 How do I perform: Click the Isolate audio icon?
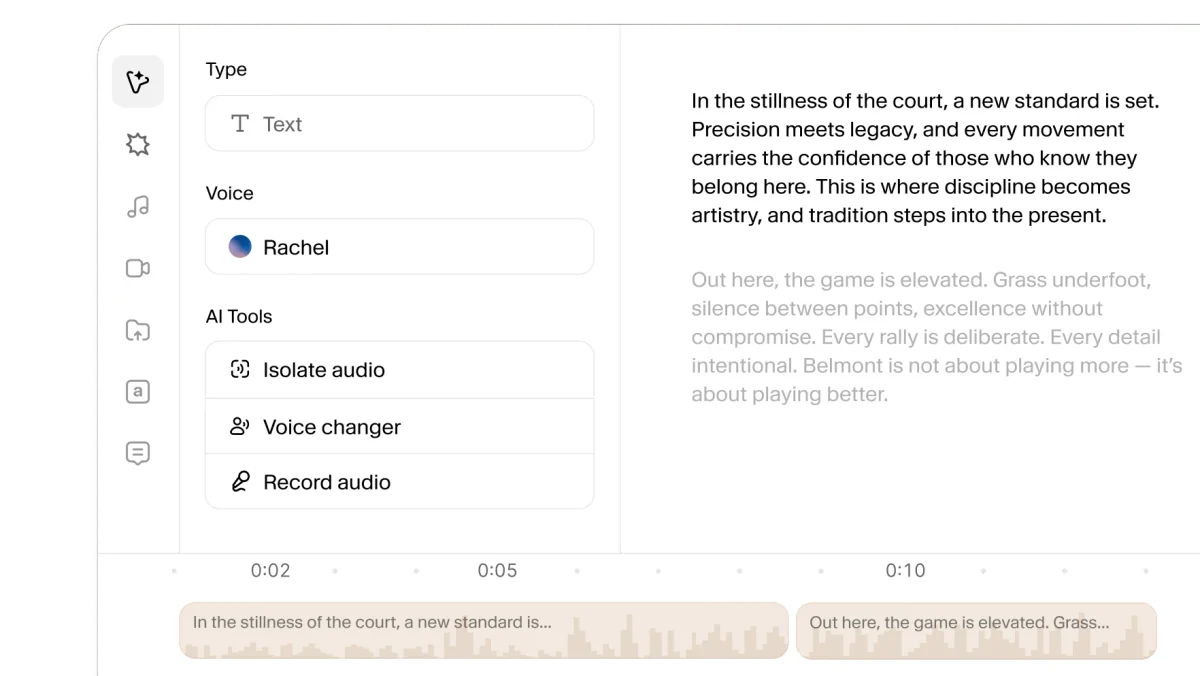point(238,369)
